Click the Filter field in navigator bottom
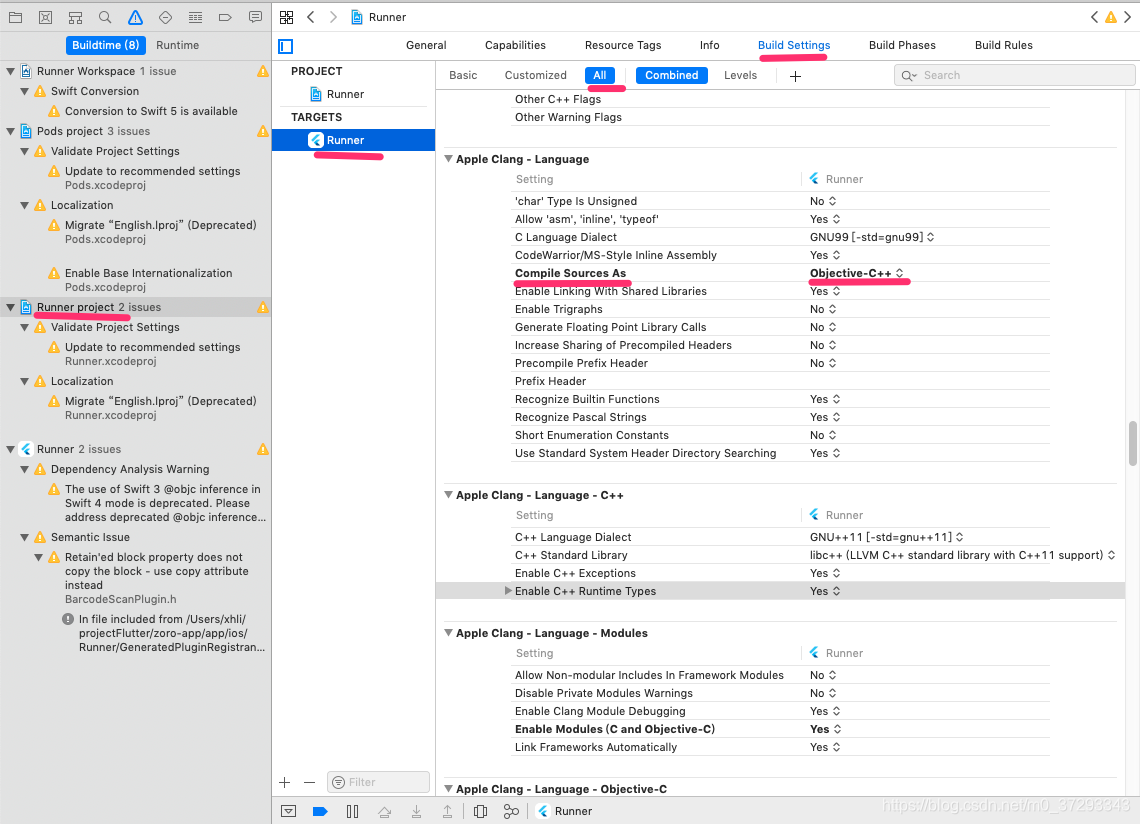This screenshot has width=1140, height=824. pos(378,781)
